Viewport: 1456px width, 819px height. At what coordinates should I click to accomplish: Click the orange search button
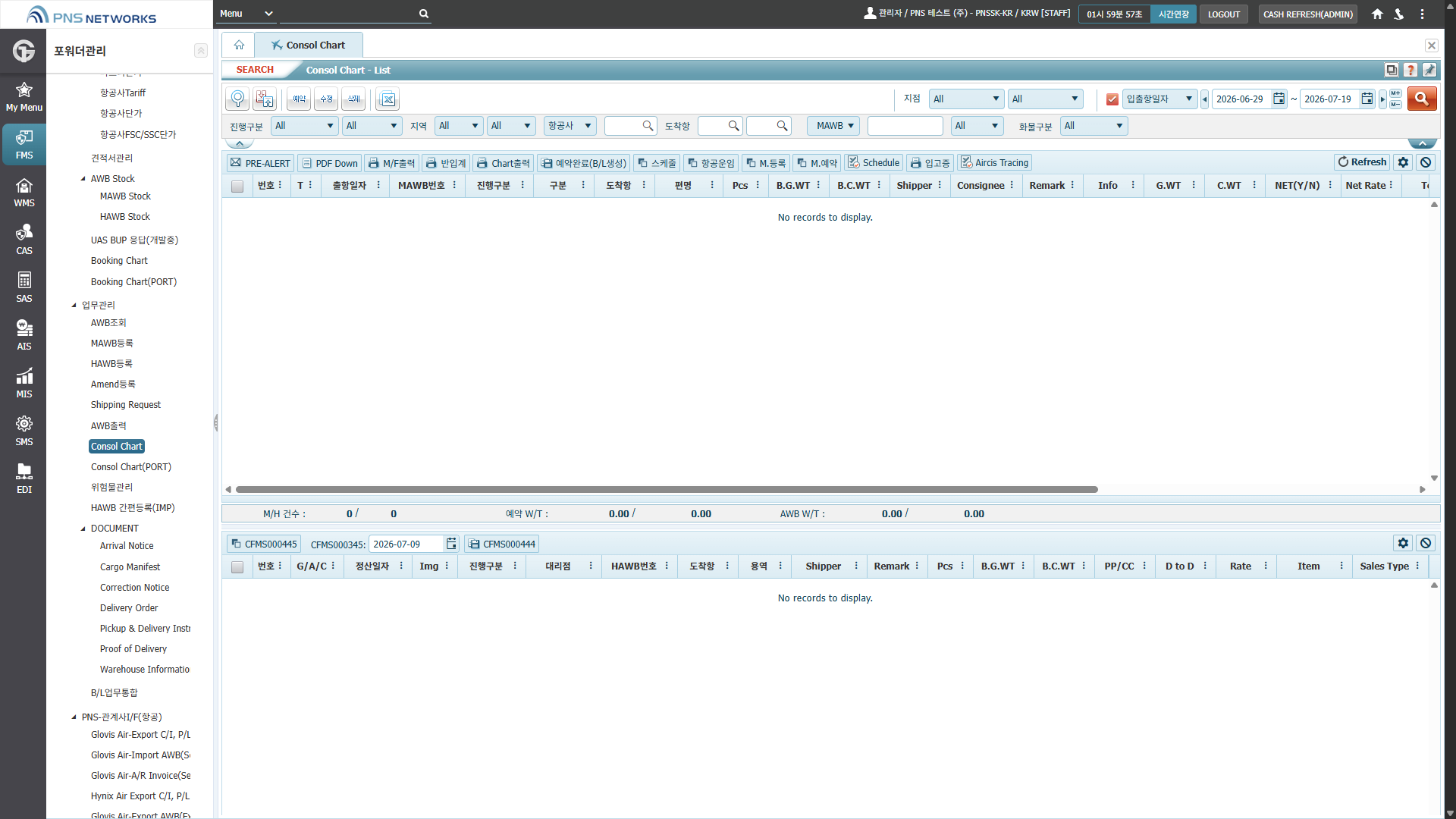(1422, 99)
